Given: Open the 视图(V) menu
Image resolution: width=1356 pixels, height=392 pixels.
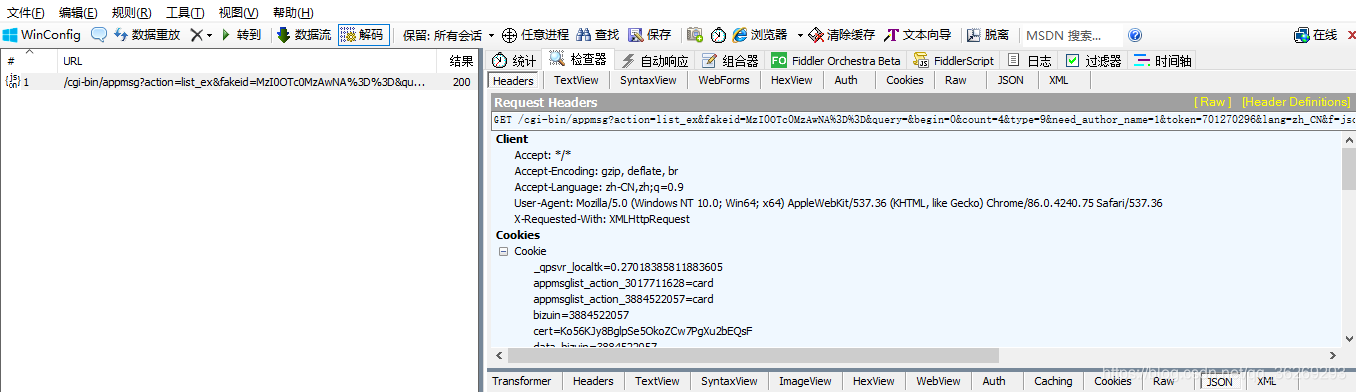Looking at the screenshot, I should click(x=238, y=12).
